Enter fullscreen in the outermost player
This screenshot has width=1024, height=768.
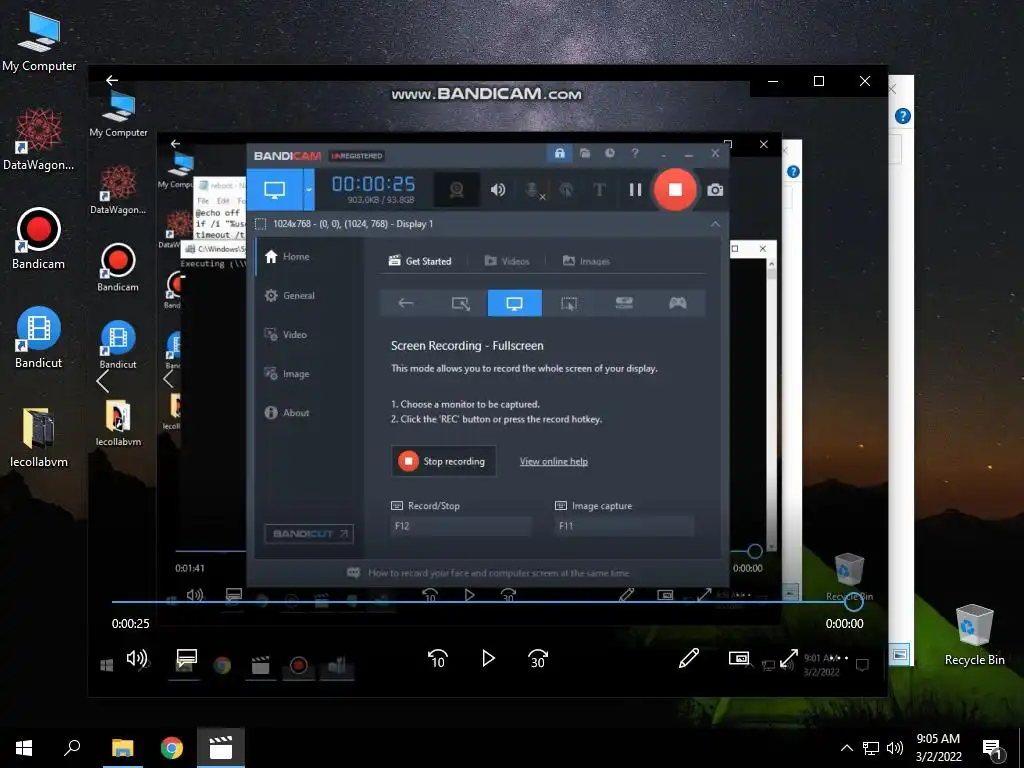point(789,658)
